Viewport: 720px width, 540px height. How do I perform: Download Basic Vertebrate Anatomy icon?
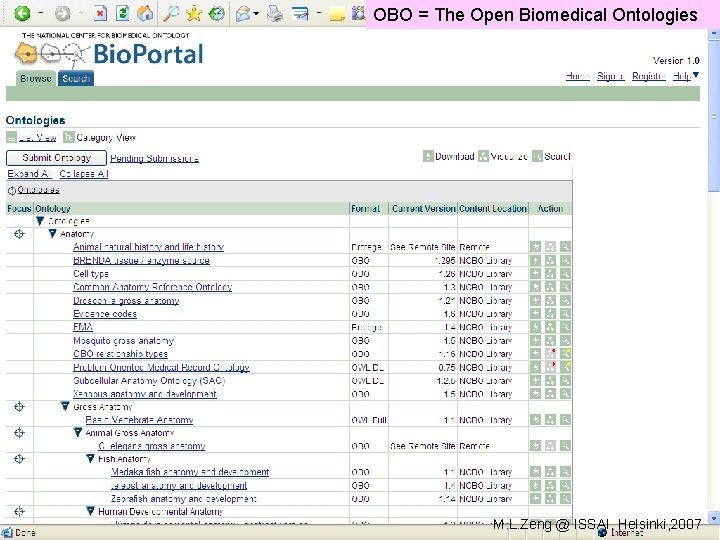[535, 420]
